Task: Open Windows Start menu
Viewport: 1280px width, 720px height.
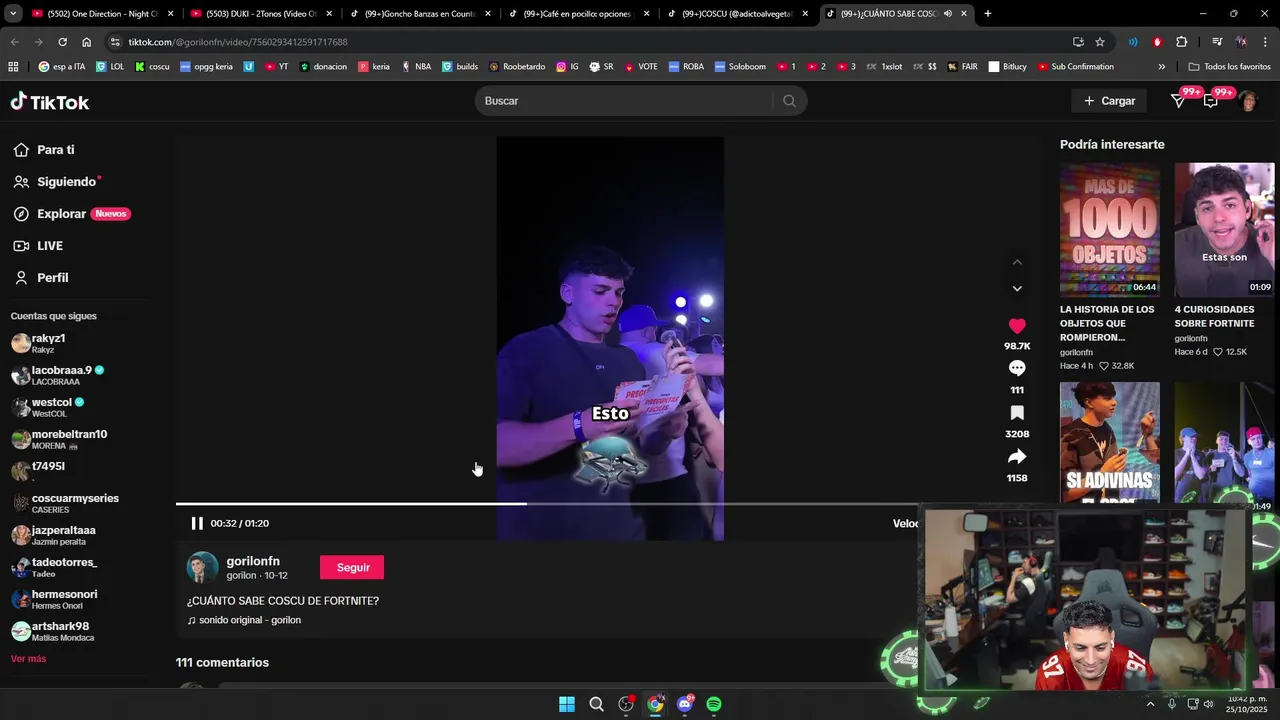Action: (566, 704)
